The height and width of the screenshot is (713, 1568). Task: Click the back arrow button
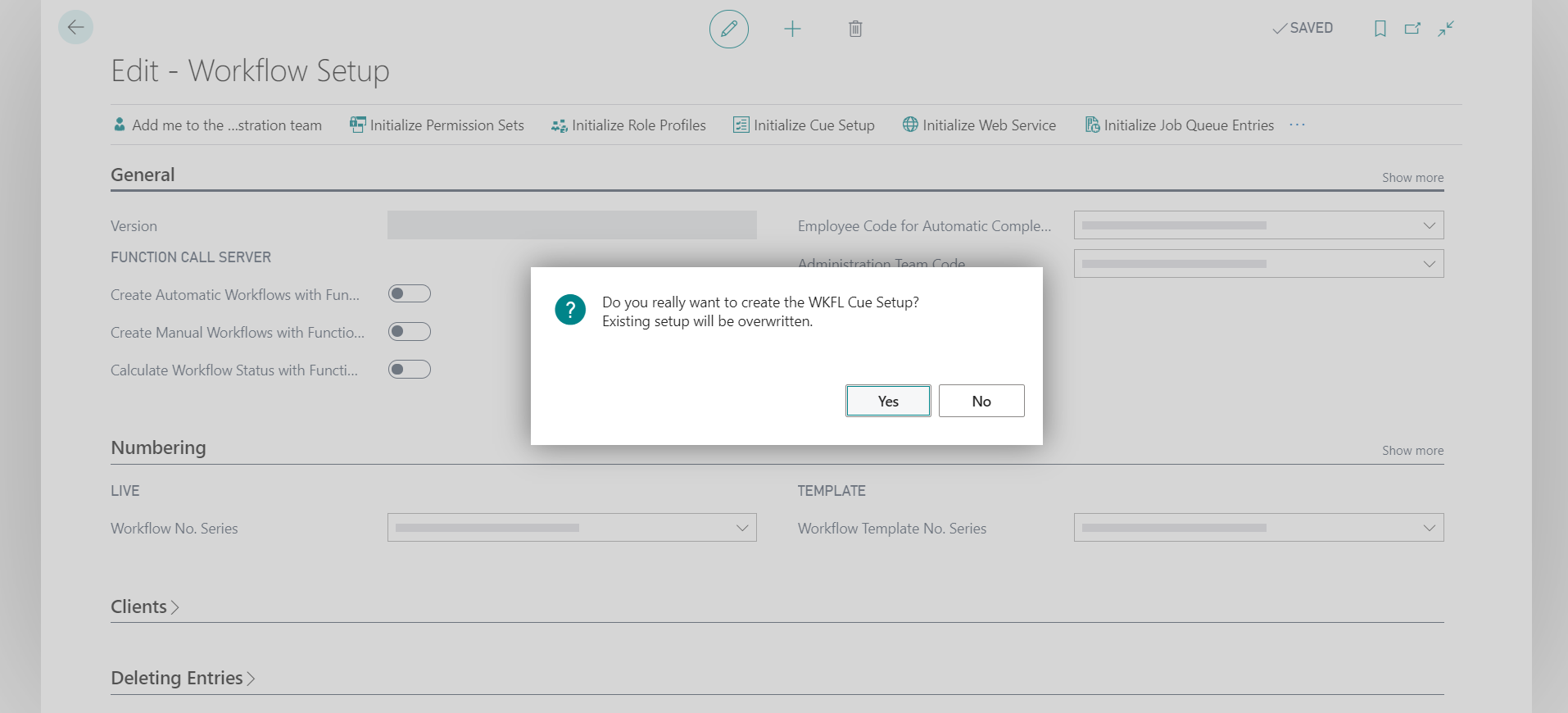click(75, 28)
